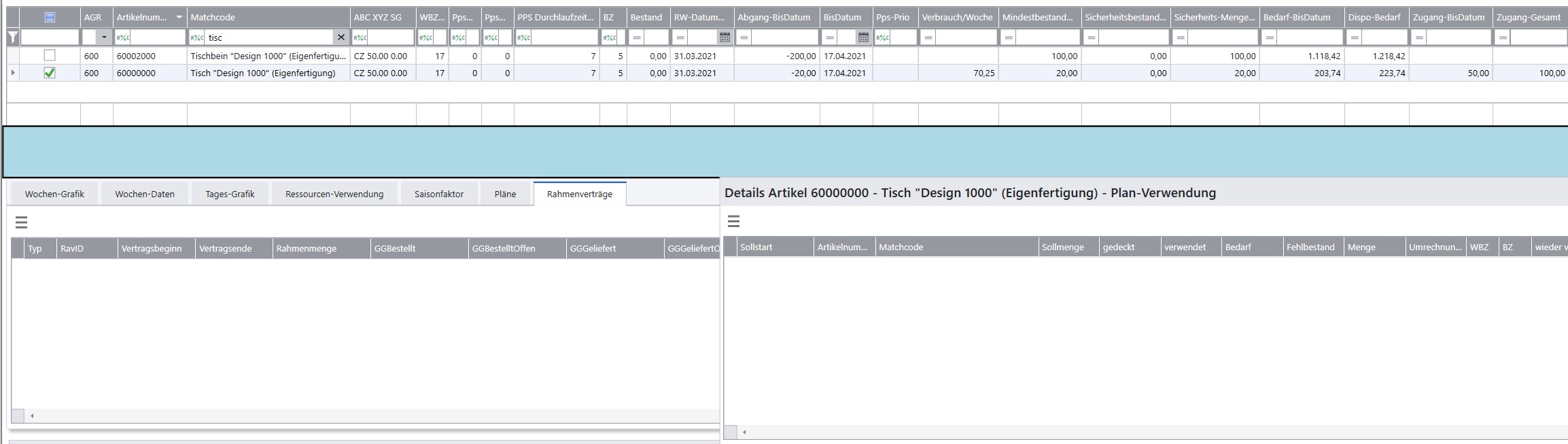The height and width of the screenshot is (444, 1568).
Task: Clear the Matchcode filter with the X
Action: coord(341,37)
